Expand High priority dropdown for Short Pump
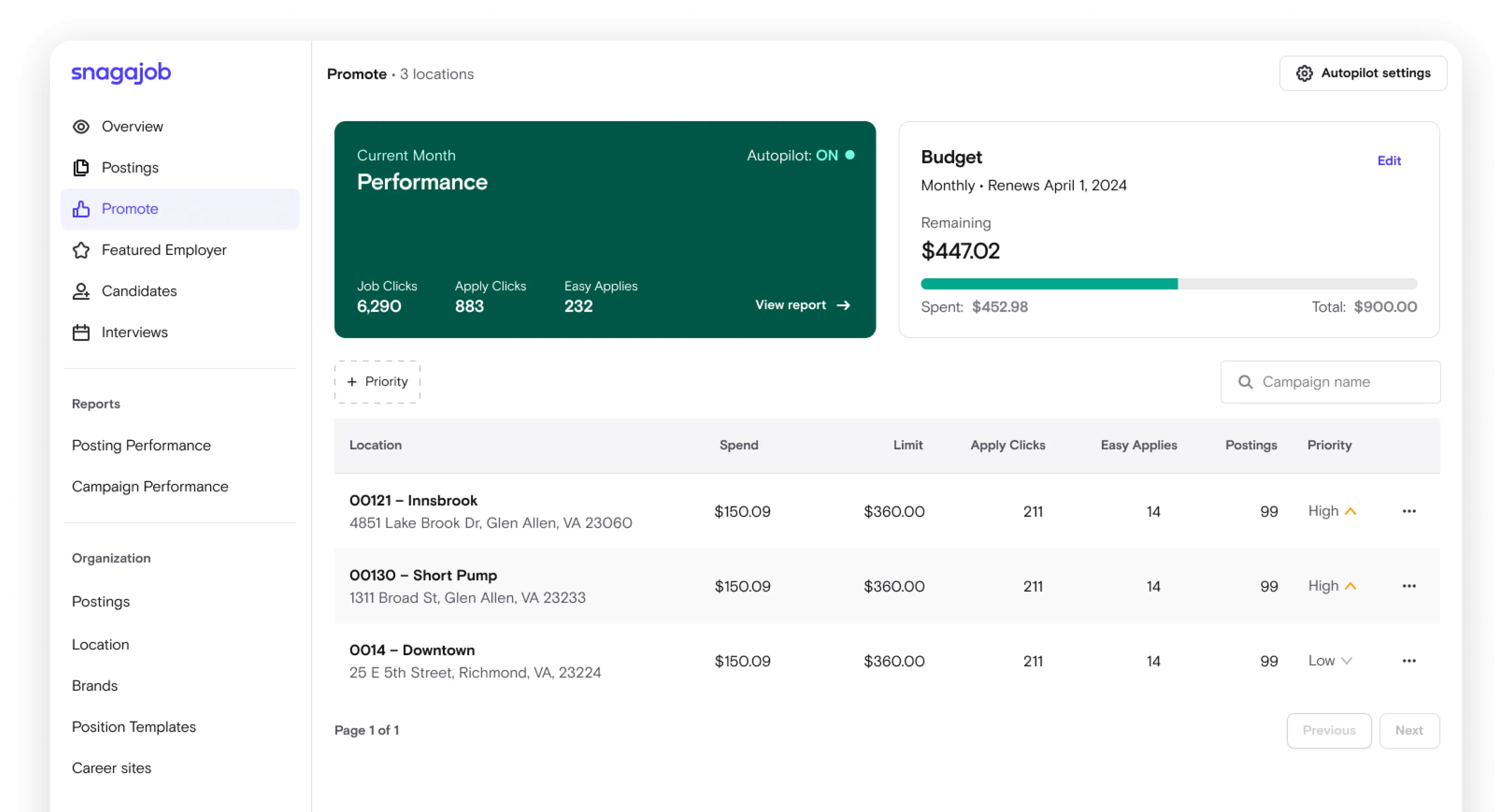The height and width of the screenshot is (812, 1512). point(1332,586)
